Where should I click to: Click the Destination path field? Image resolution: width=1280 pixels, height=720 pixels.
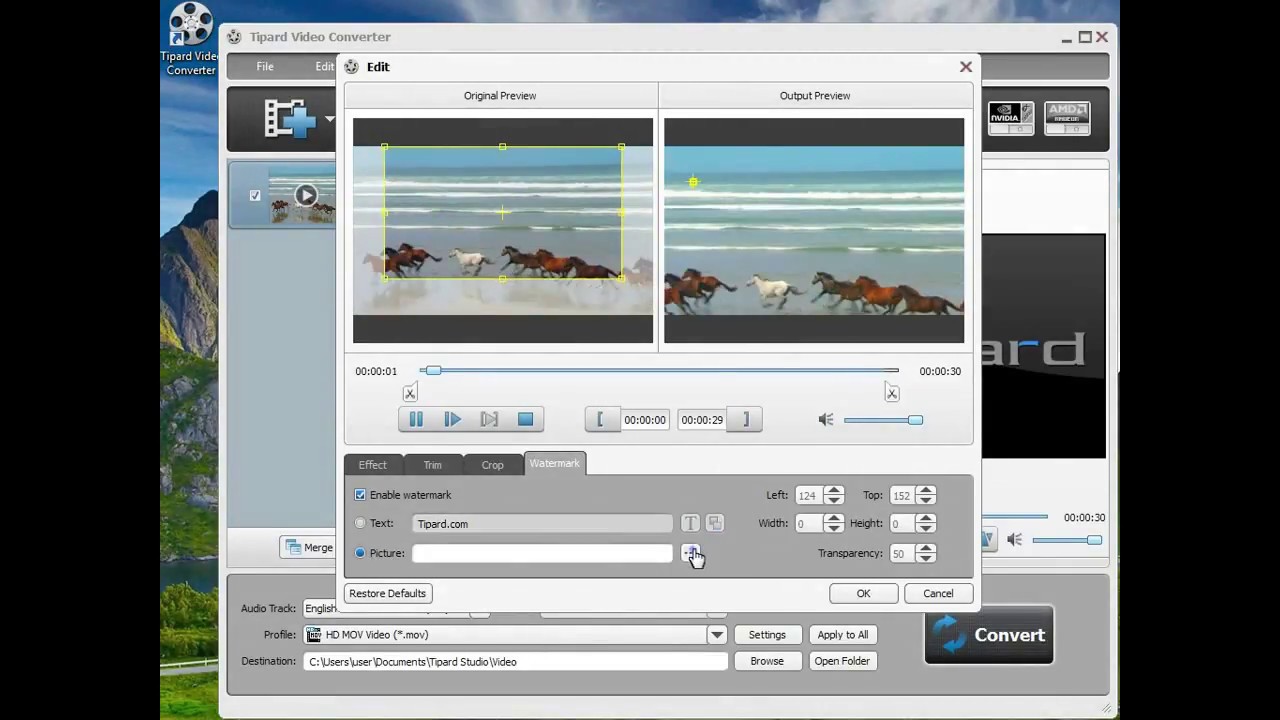516,661
